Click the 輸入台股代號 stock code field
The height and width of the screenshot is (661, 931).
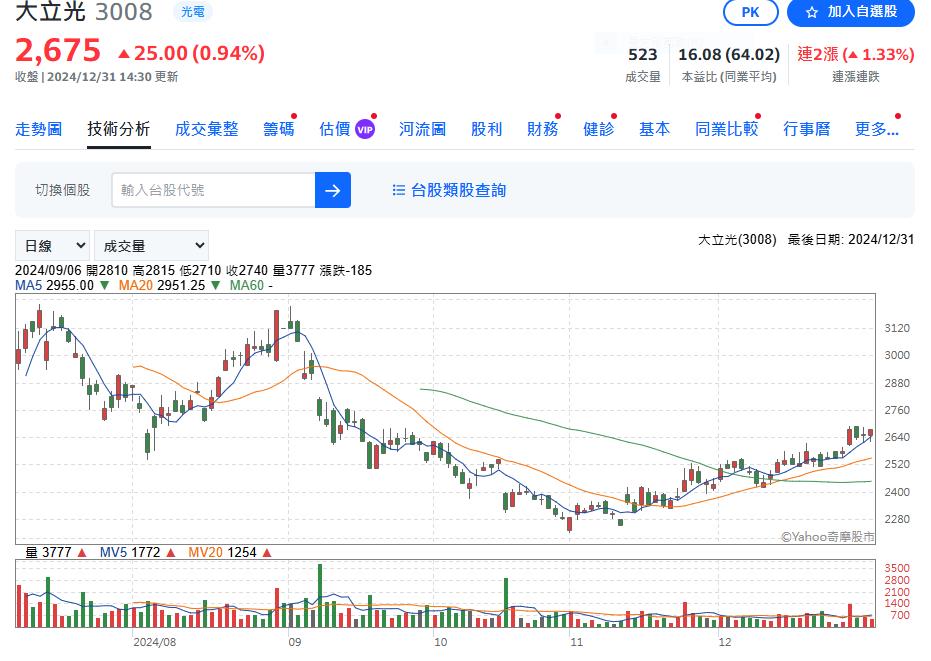[x=213, y=190]
